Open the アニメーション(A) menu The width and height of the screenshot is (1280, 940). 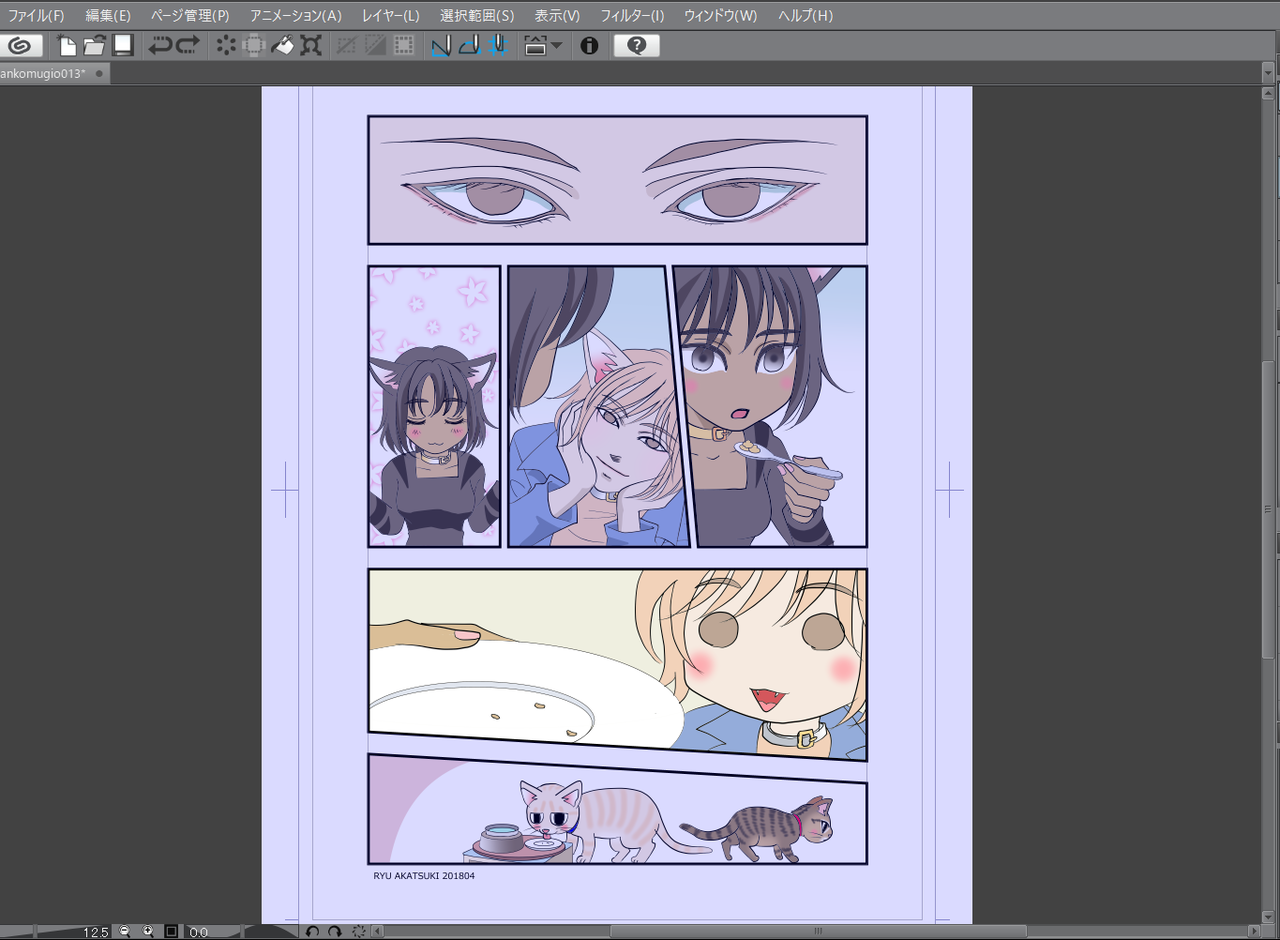pos(296,16)
